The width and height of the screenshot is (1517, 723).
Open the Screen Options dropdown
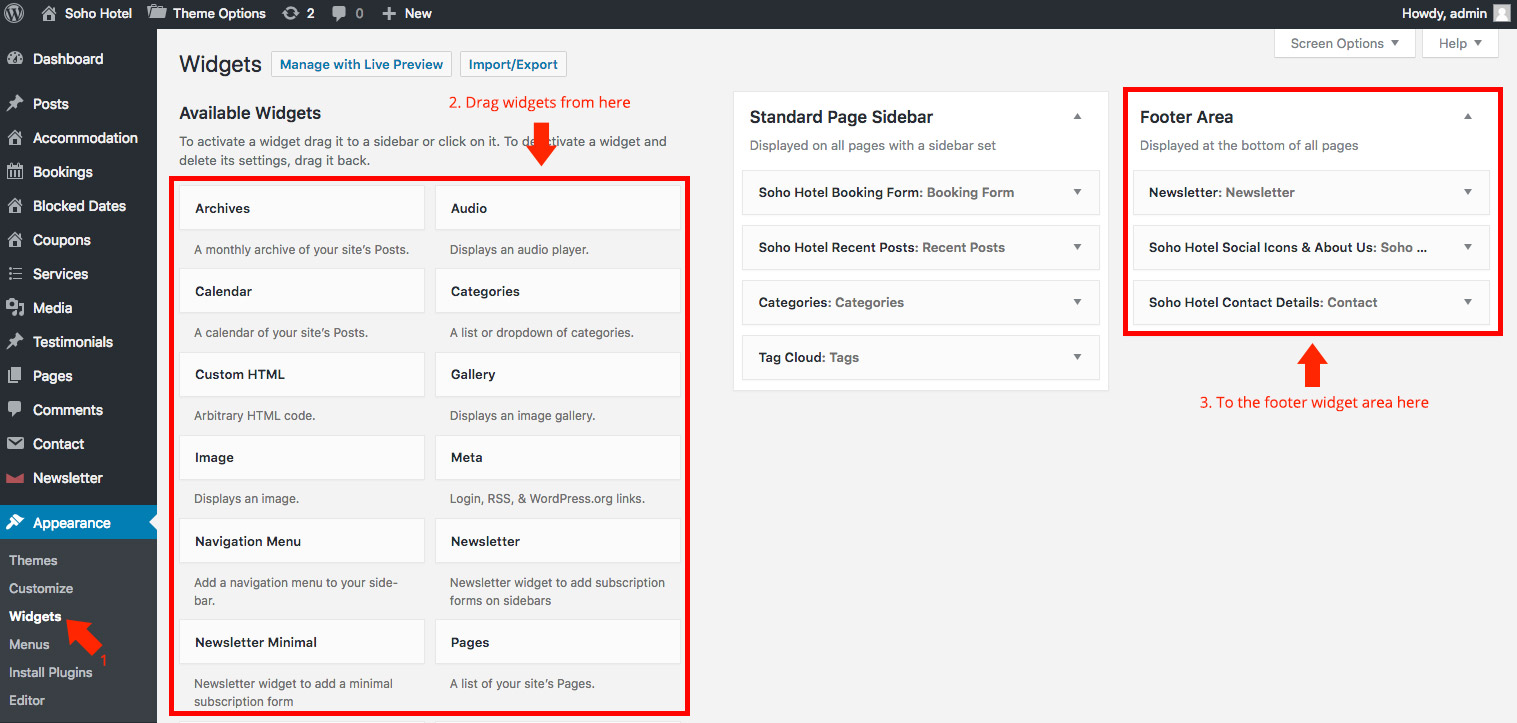tap(1344, 44)
